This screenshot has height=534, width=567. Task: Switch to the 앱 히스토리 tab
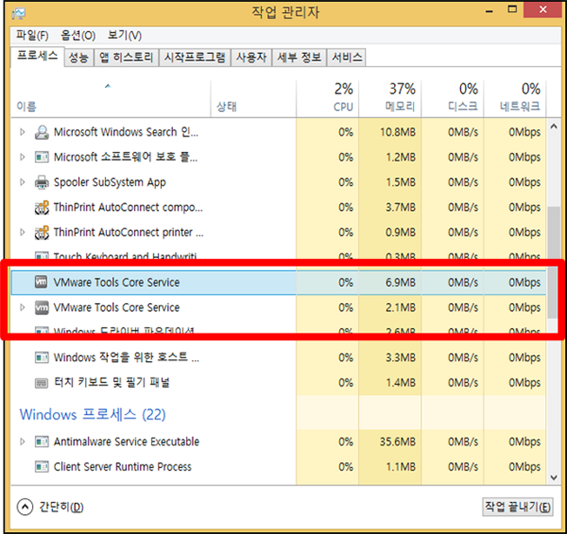[126, 57]
